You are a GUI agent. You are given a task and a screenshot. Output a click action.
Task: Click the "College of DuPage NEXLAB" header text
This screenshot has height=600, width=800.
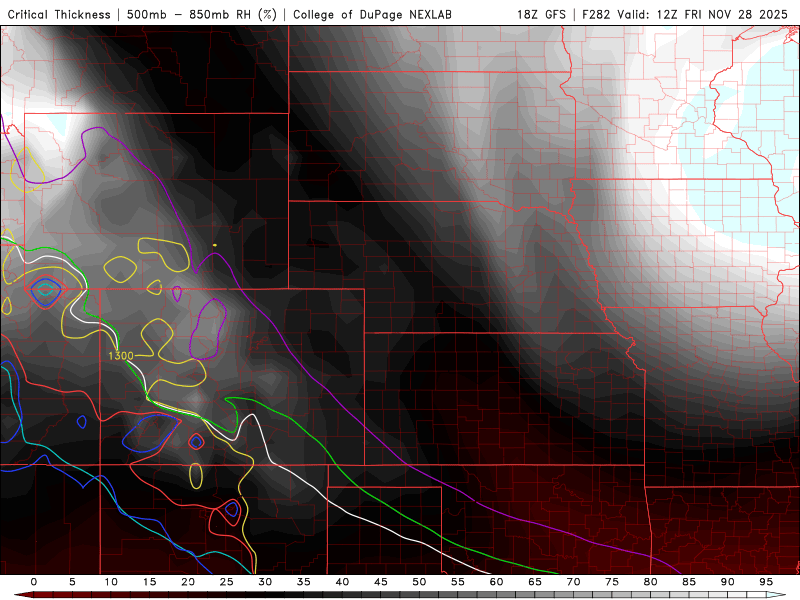(x=372, y=15)
